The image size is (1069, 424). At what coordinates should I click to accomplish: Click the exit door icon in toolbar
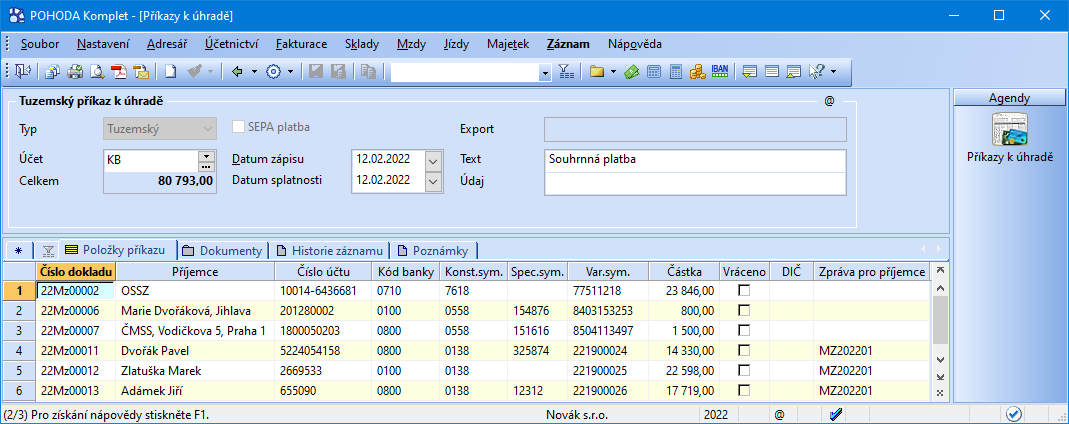(23, 72)
